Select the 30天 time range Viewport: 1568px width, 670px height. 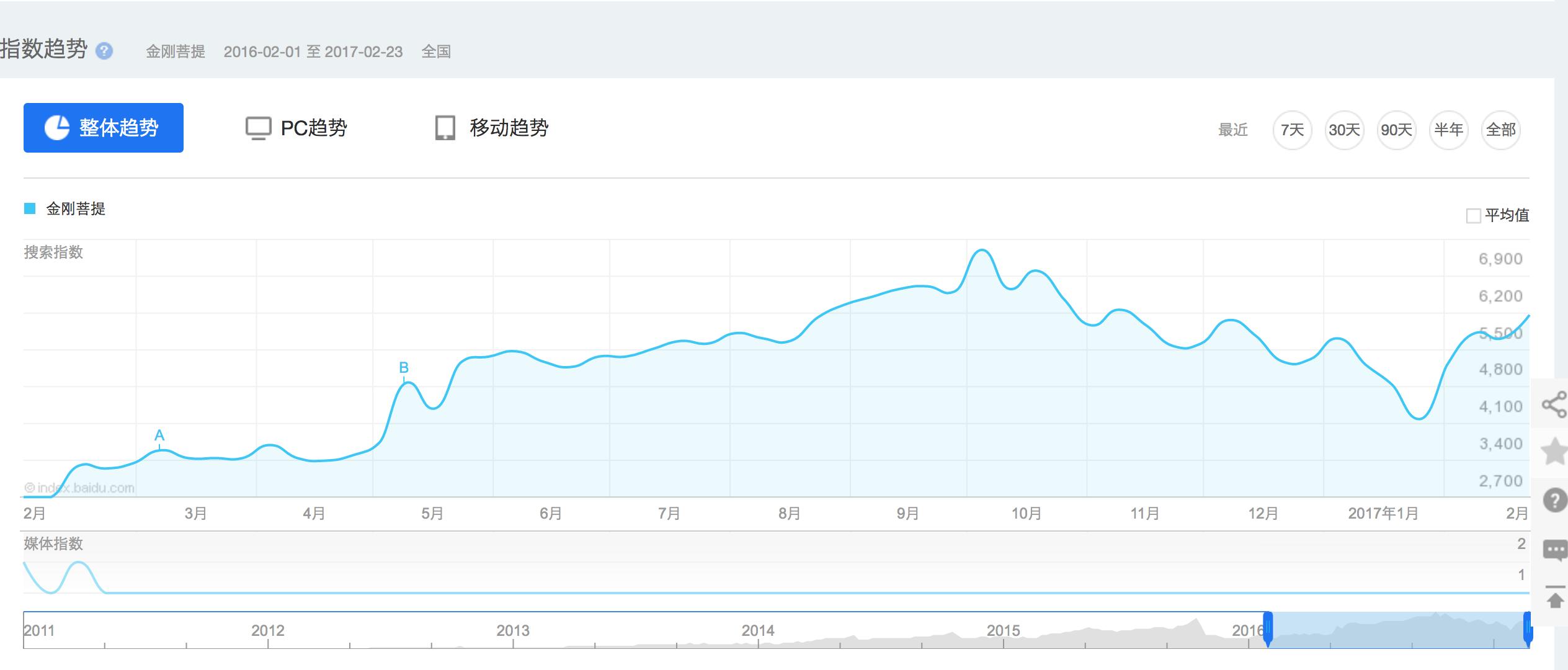click(x=1344, y=130)
